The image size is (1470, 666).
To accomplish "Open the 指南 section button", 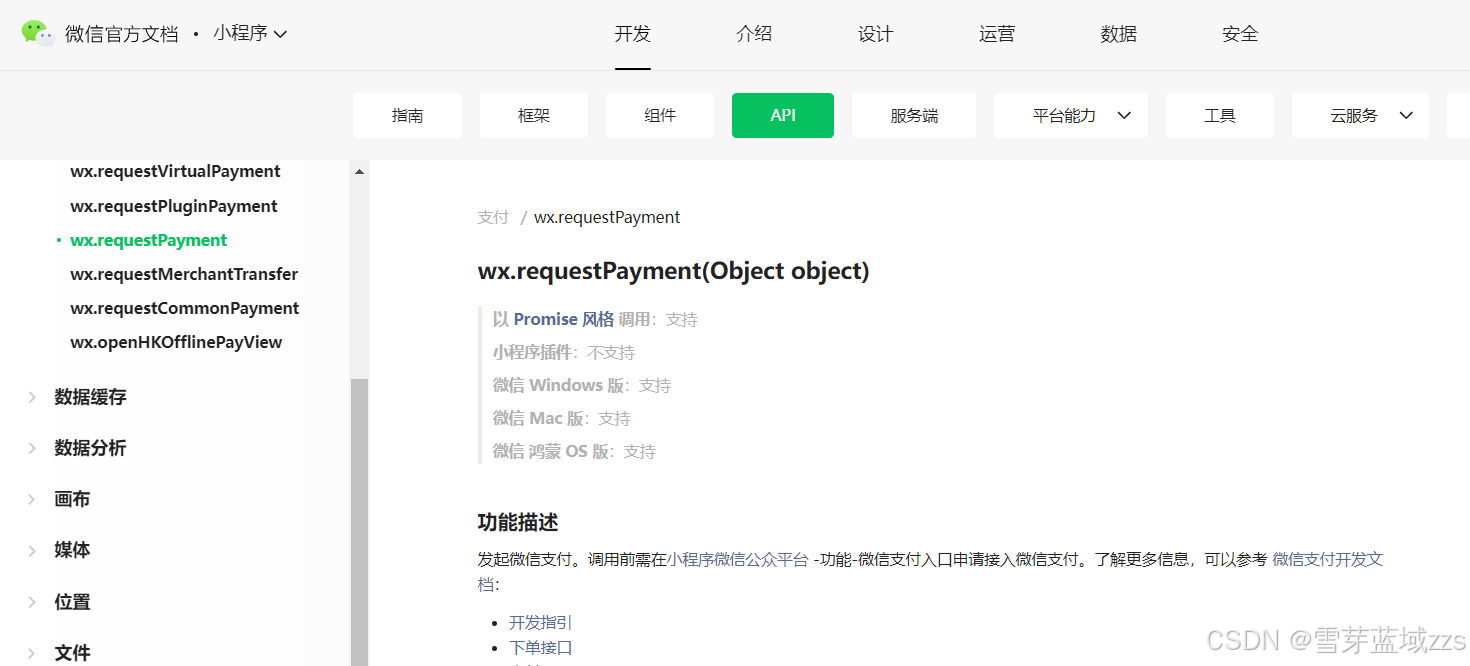I will (x=408, y=116).
